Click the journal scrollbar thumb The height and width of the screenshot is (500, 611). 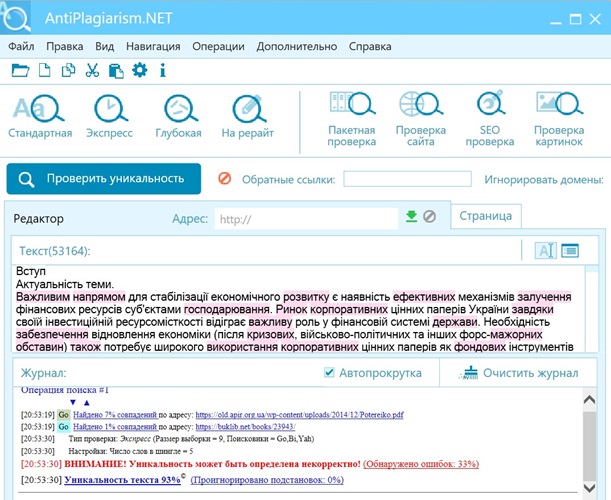click(x=589, y=444)
